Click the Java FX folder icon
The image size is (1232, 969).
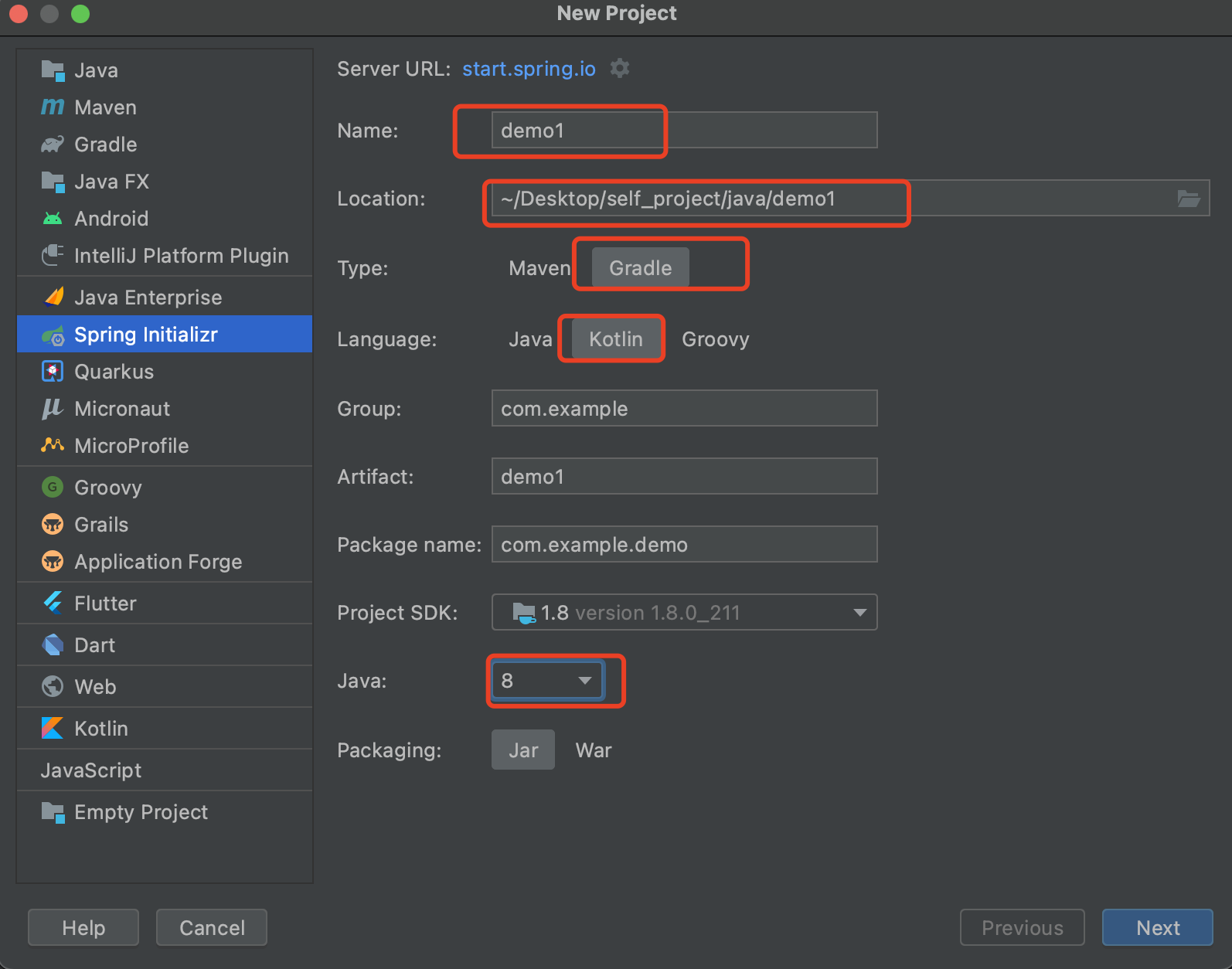(53, 182)
